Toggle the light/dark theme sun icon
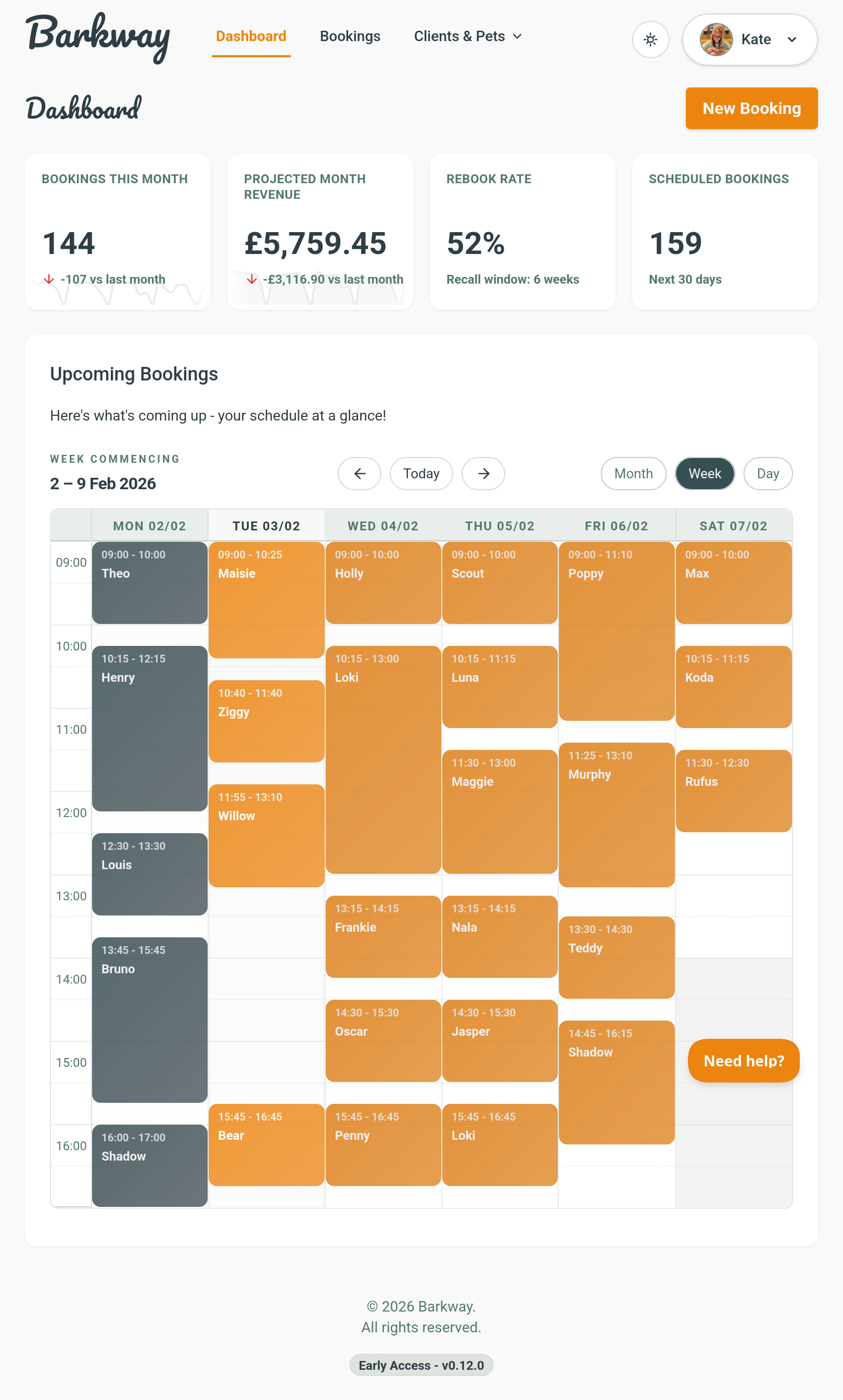 [651, 39]
